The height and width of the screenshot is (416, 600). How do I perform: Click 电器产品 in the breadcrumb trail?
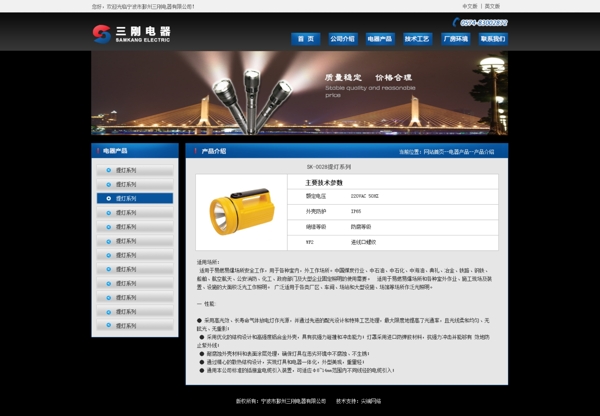click(459, 152)
